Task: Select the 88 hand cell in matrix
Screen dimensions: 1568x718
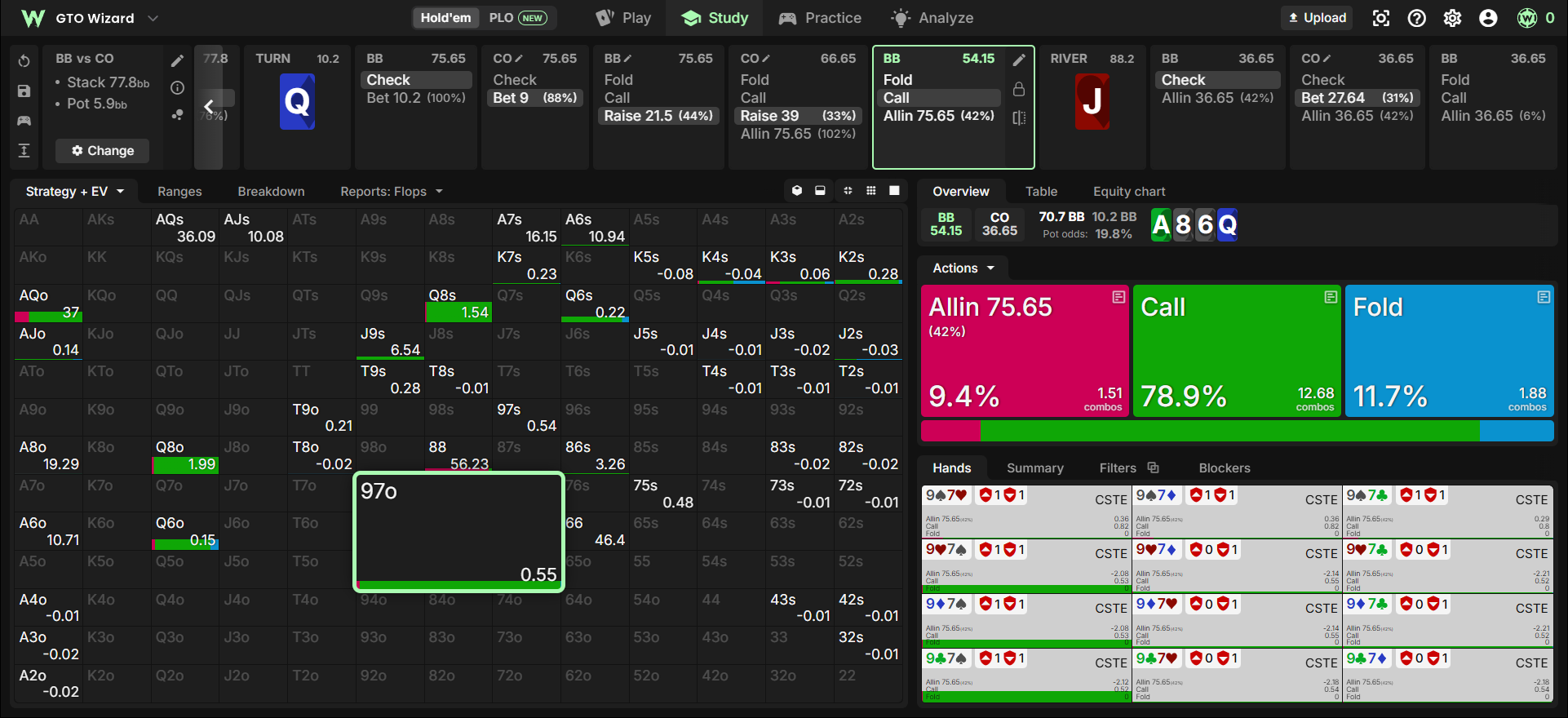Action: 458,455
